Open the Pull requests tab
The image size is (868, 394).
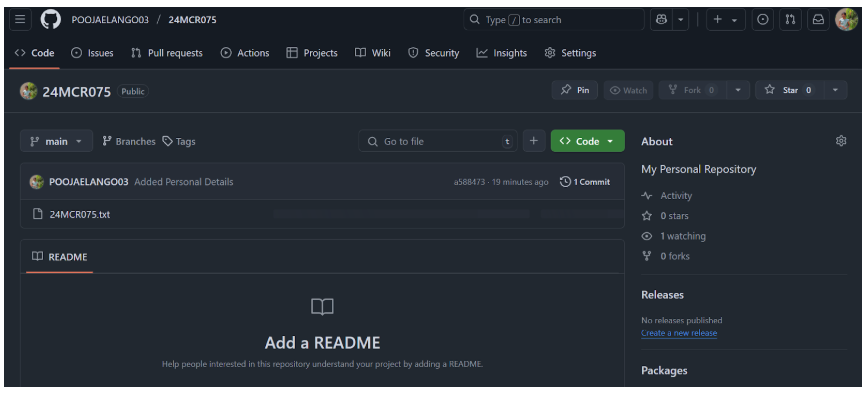tap(167, 53)
